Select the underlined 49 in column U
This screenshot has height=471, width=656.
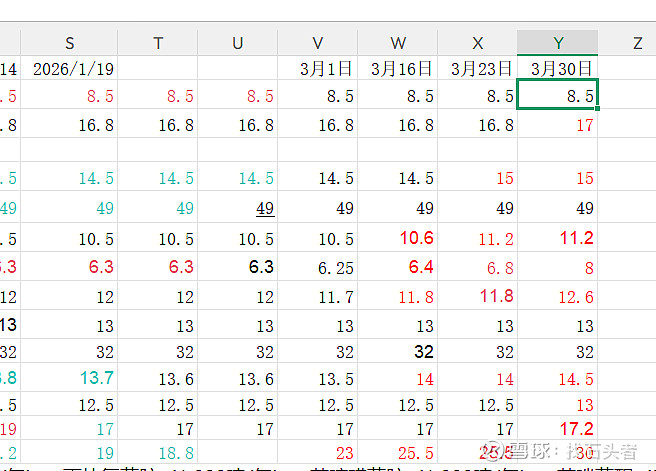click(x=238, y=207)
